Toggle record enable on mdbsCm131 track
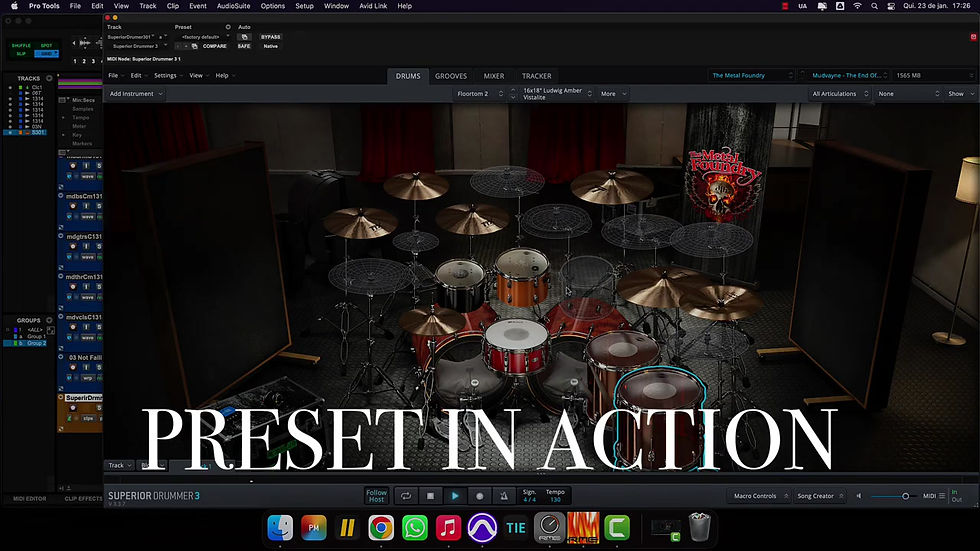 [x=73, y=206]
